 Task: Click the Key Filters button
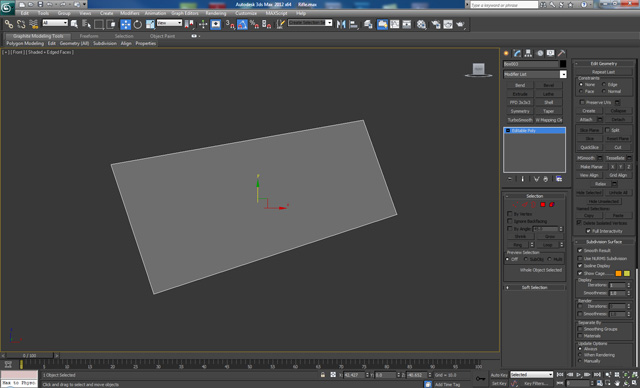536,384
